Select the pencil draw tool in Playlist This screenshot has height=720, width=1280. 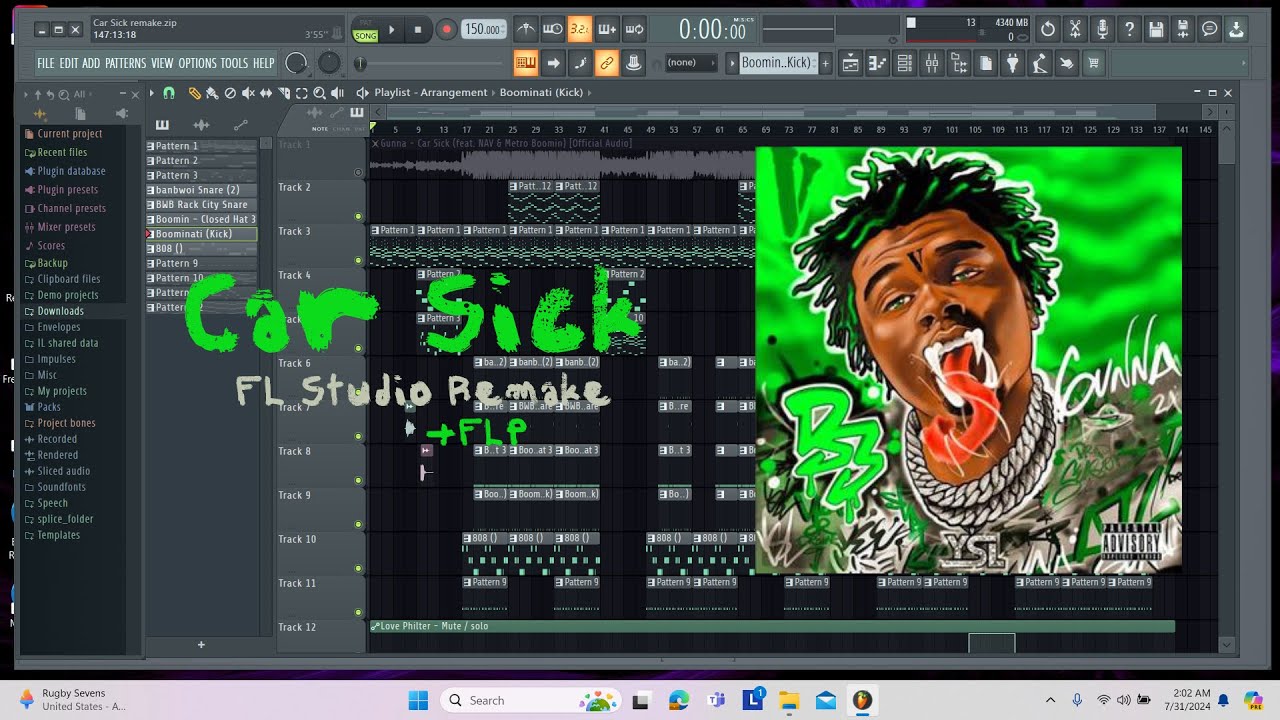(x=194, y=93)
